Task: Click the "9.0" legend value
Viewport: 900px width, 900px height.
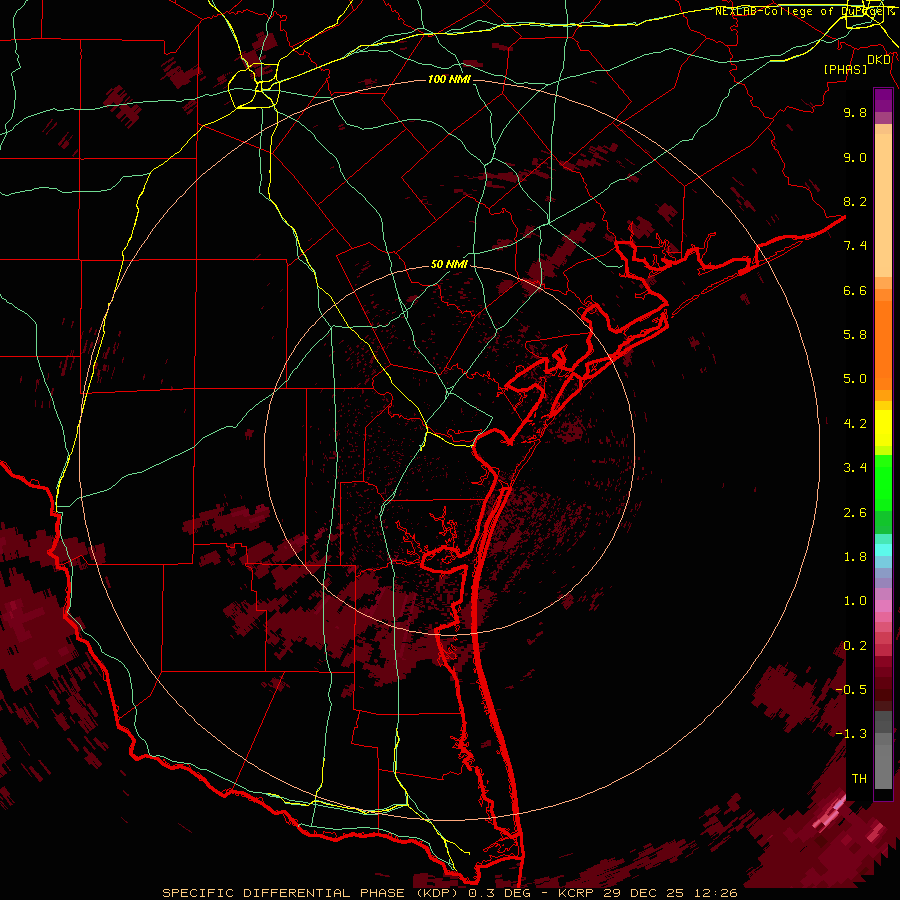Action: coord(855,157)
